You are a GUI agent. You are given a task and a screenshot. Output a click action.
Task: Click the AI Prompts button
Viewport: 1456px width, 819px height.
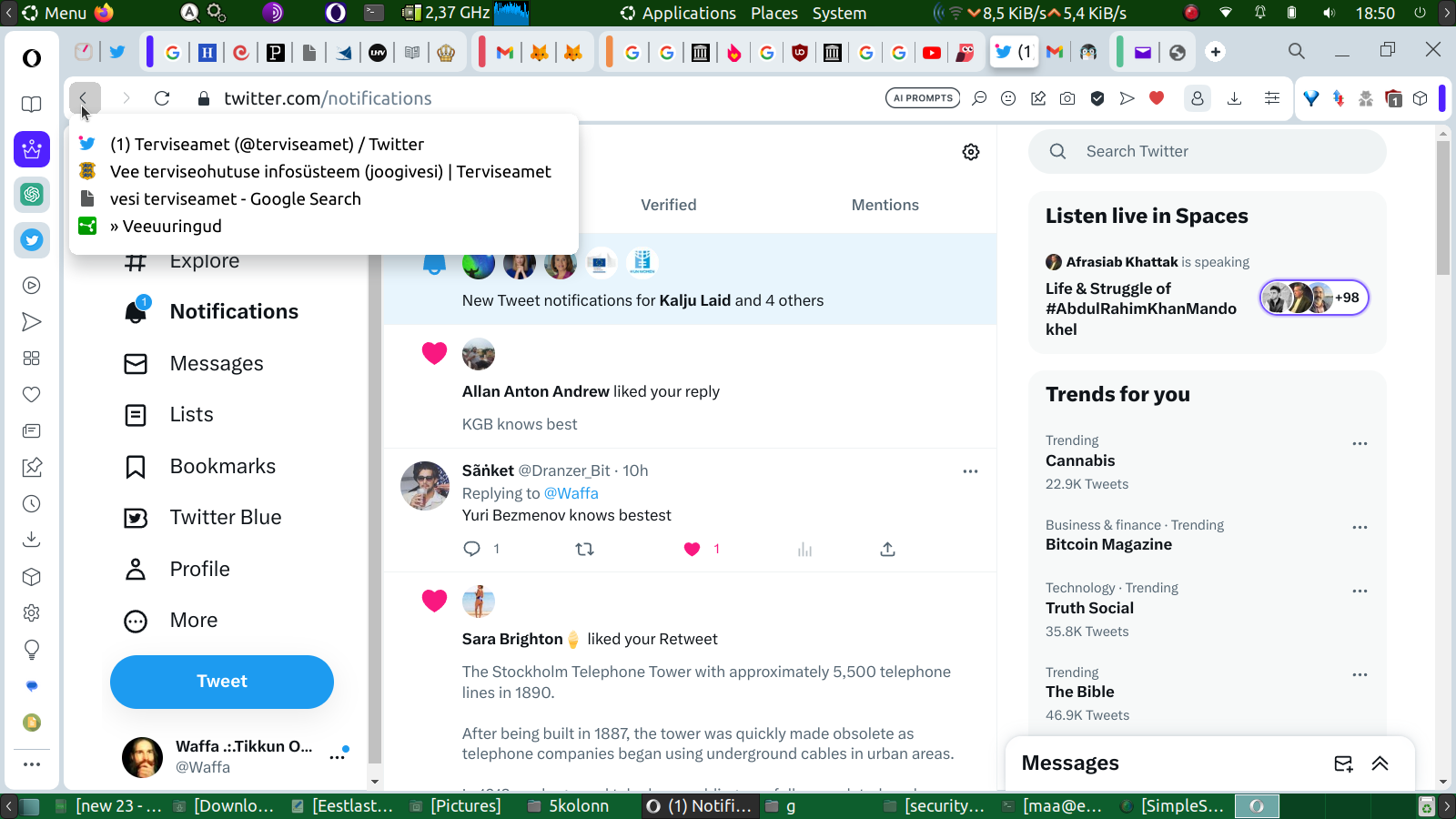point(923,98)
